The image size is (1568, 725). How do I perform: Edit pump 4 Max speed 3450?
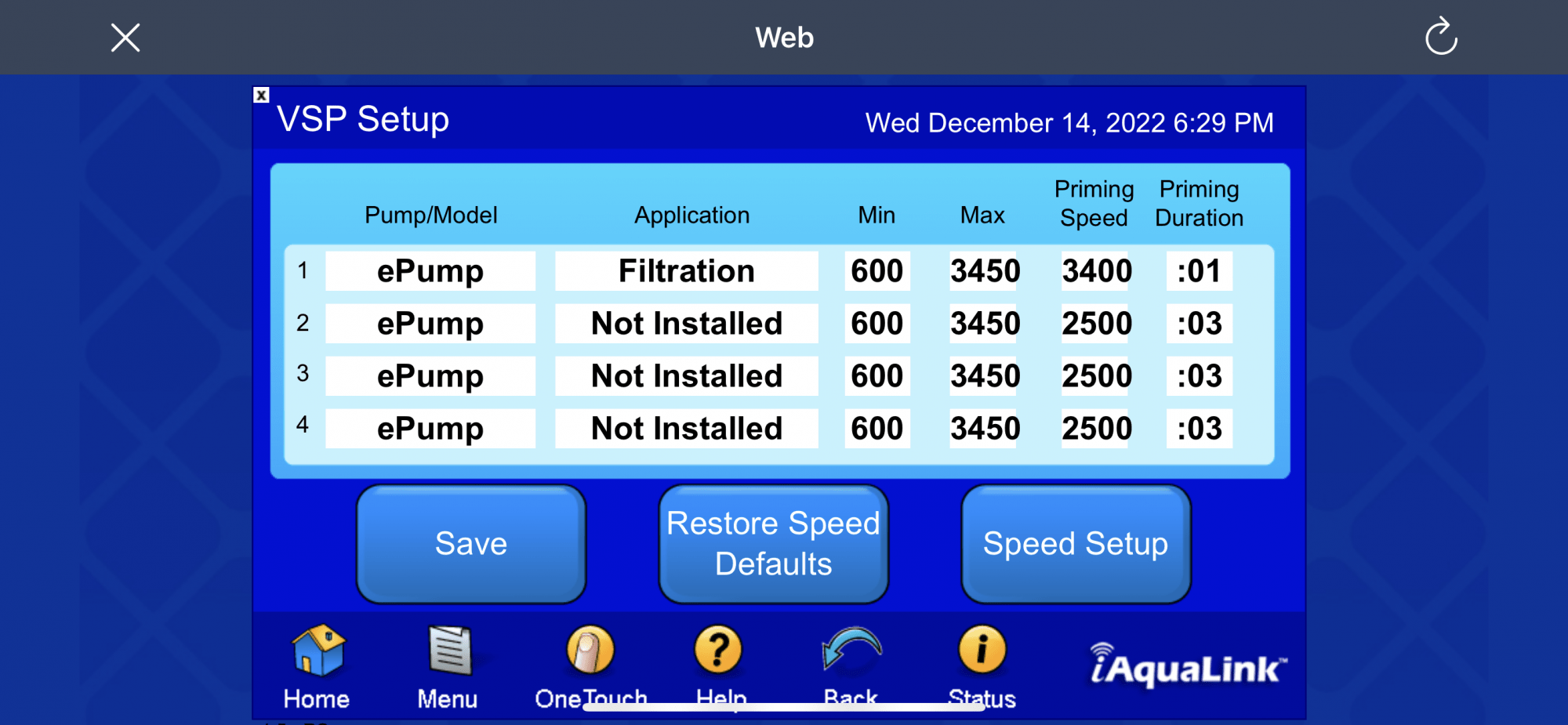click(985, 429)
